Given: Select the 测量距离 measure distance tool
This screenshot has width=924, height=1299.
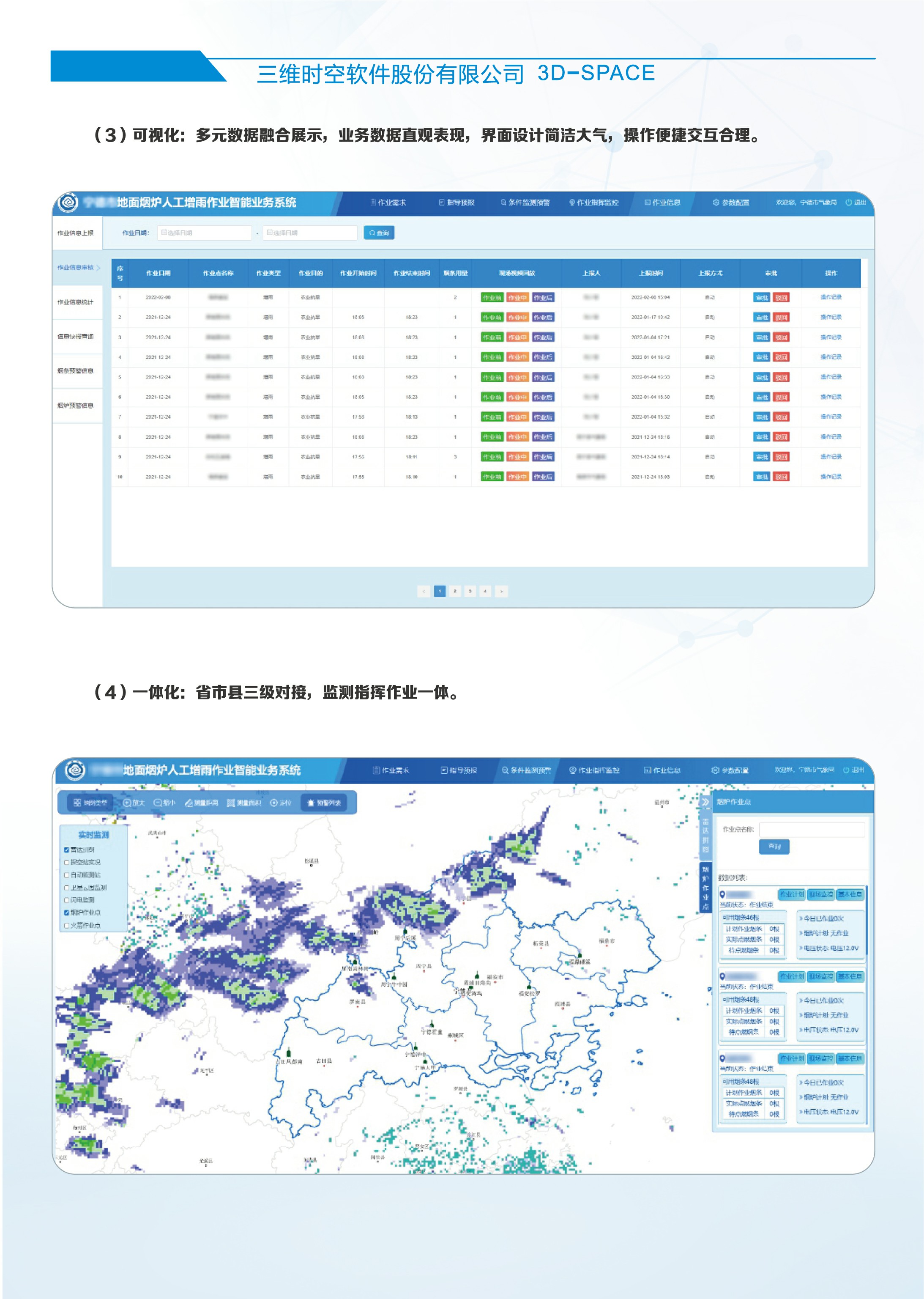Looking at the screenshot, I should (x=202, y=803).
